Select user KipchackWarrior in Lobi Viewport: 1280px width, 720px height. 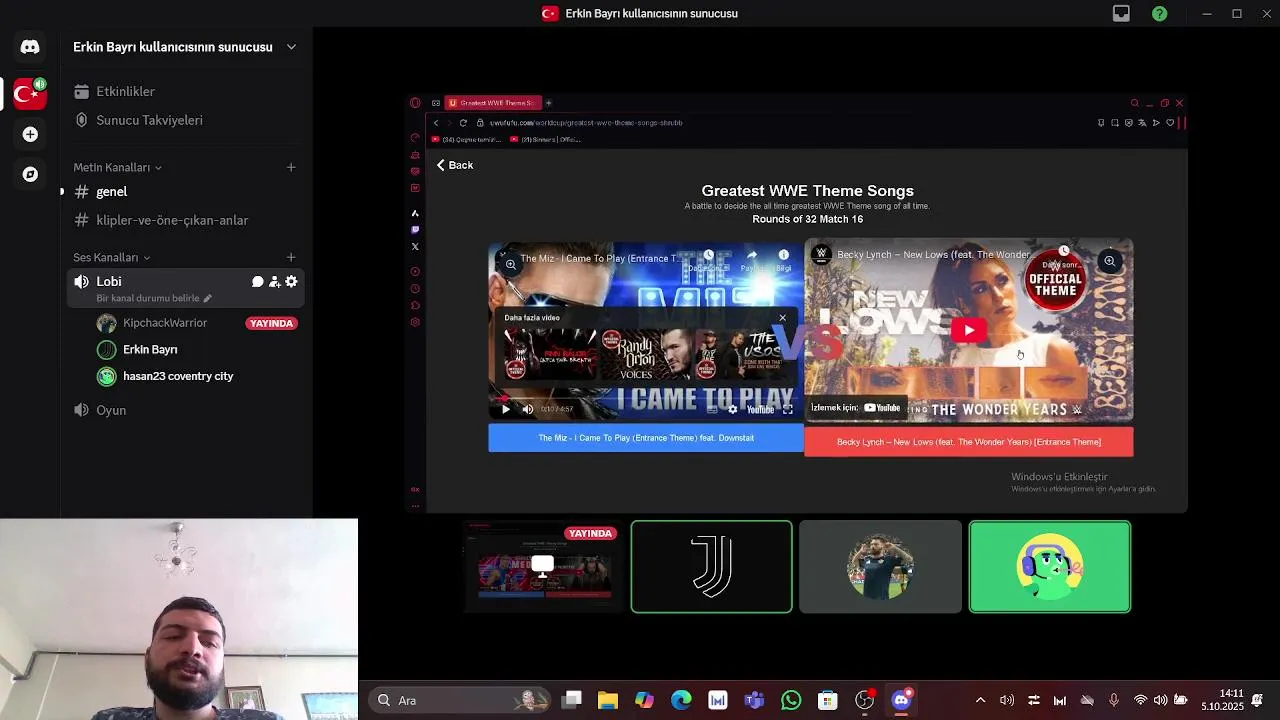pos(165,323)
